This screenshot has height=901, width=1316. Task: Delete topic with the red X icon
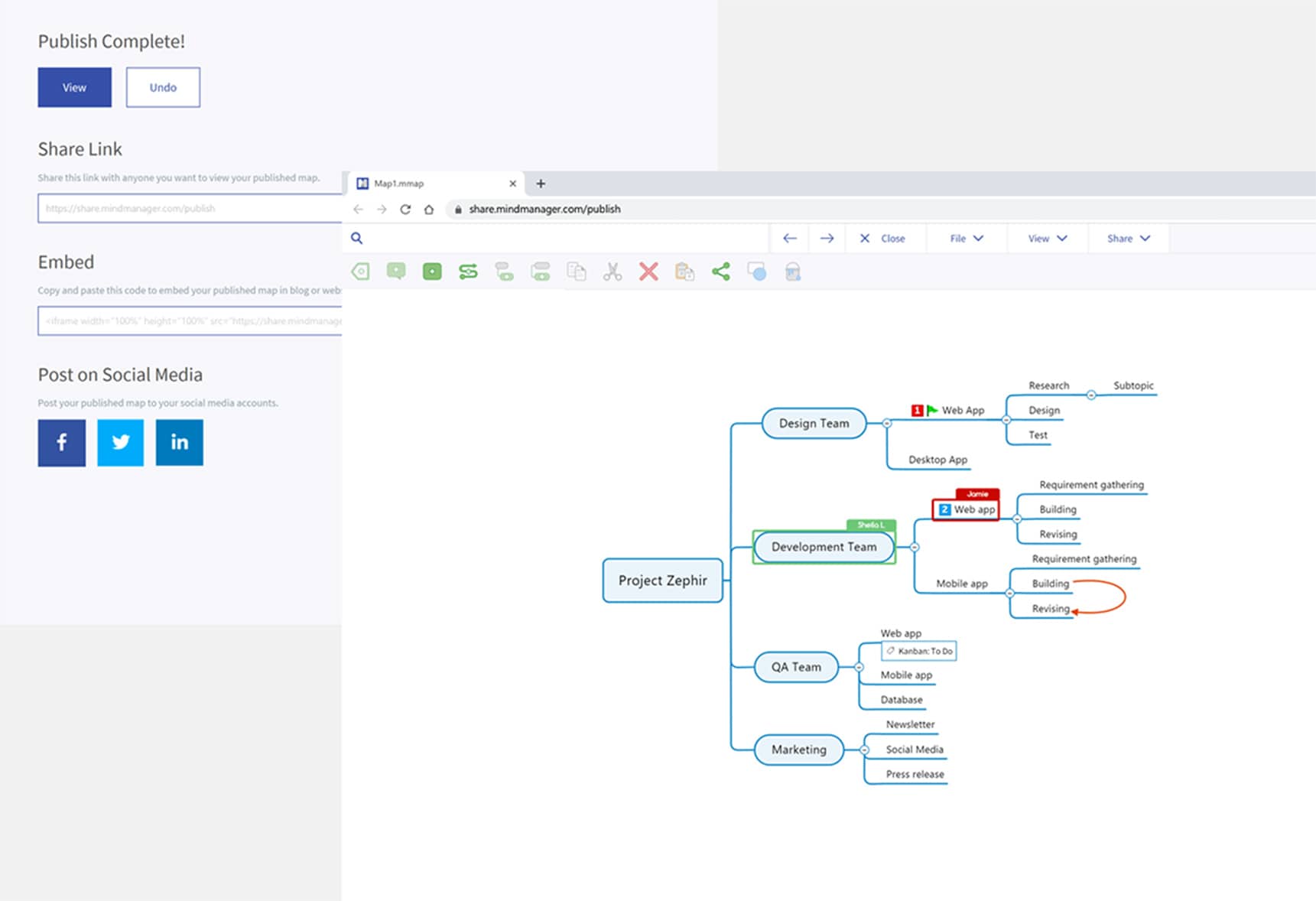point(648,272)
